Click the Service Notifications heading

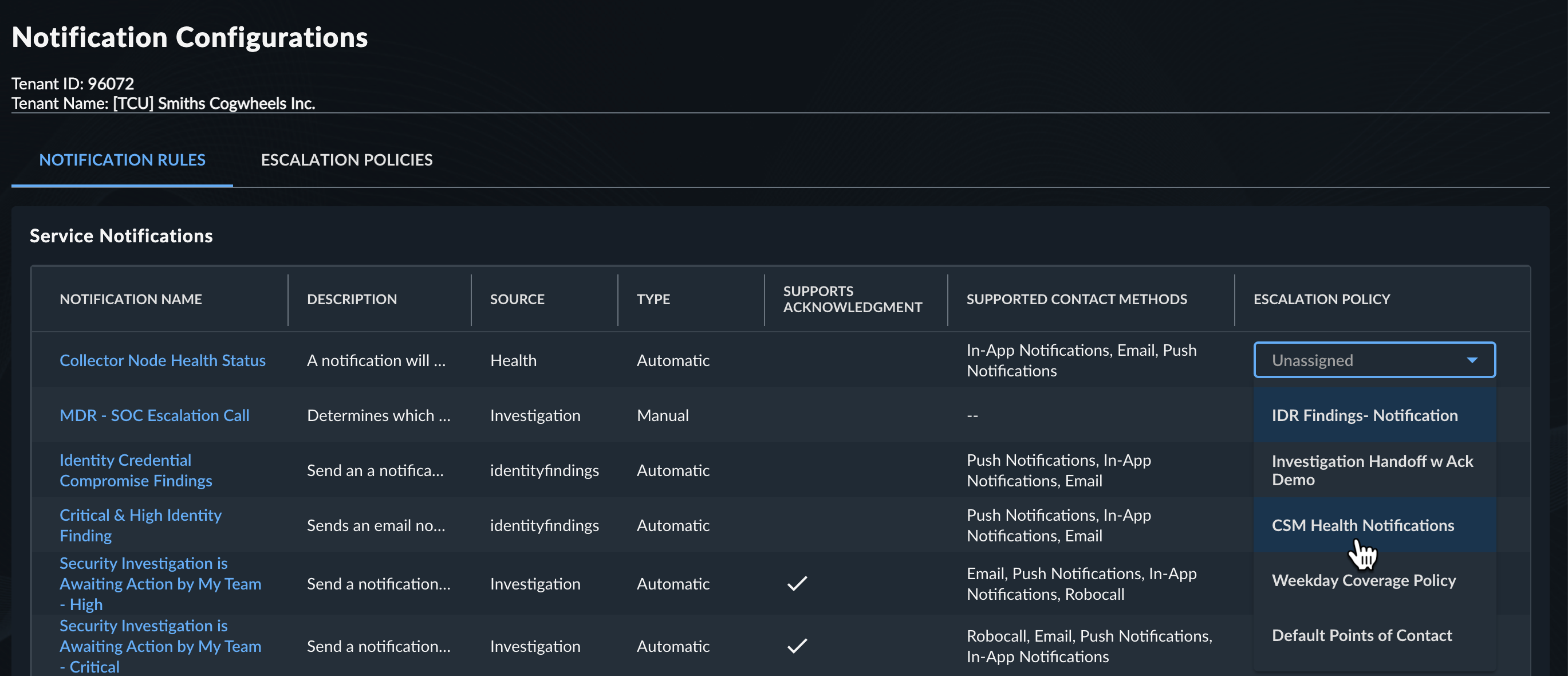(121, 235)
